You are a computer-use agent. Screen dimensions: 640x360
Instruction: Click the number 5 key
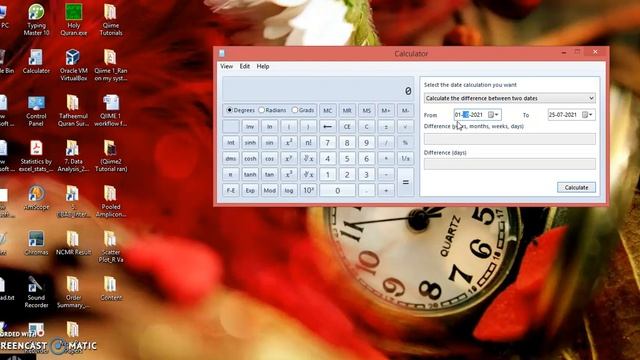347,158
